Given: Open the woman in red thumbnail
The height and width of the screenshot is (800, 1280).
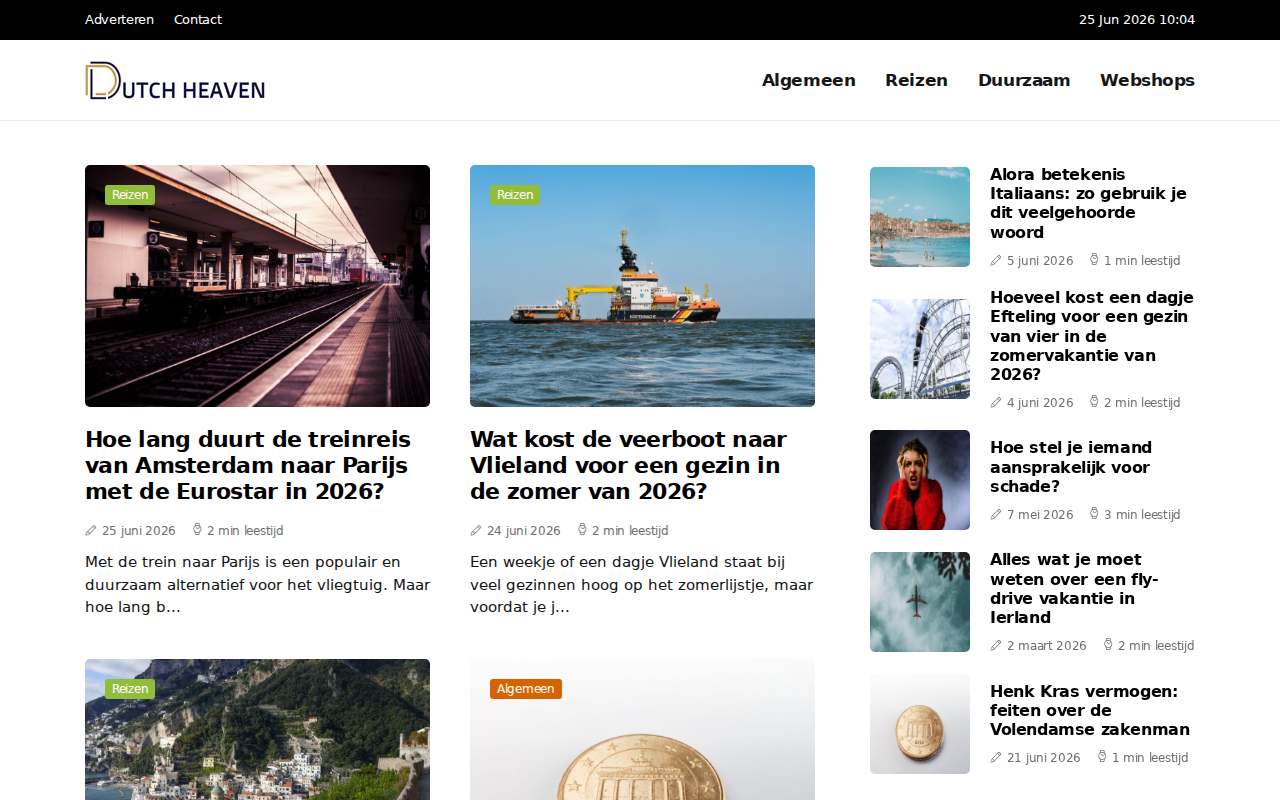Looking at the screenshot, I should 920,480.
